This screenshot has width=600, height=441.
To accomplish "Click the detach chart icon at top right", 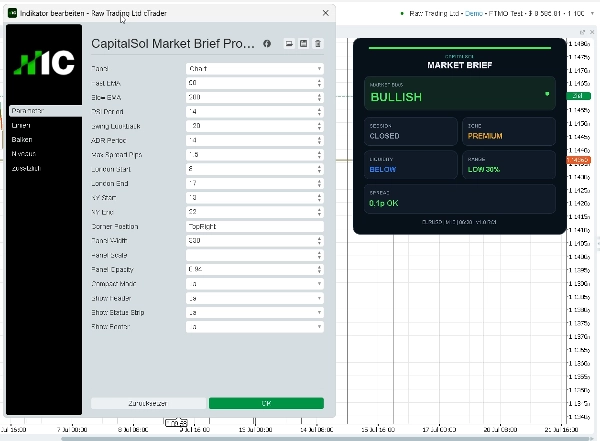I will point(582,32).
